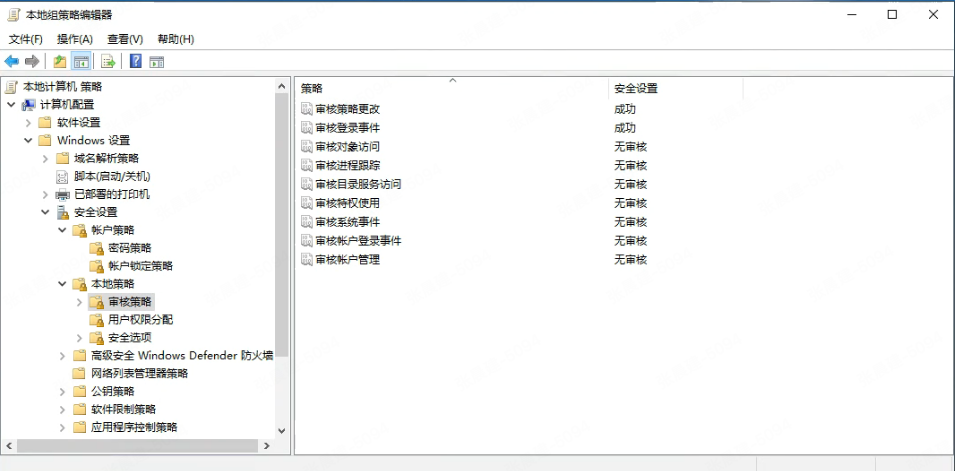955x471 pixels.
Task: Click the window title bar app icon
Action: point(13,15)
